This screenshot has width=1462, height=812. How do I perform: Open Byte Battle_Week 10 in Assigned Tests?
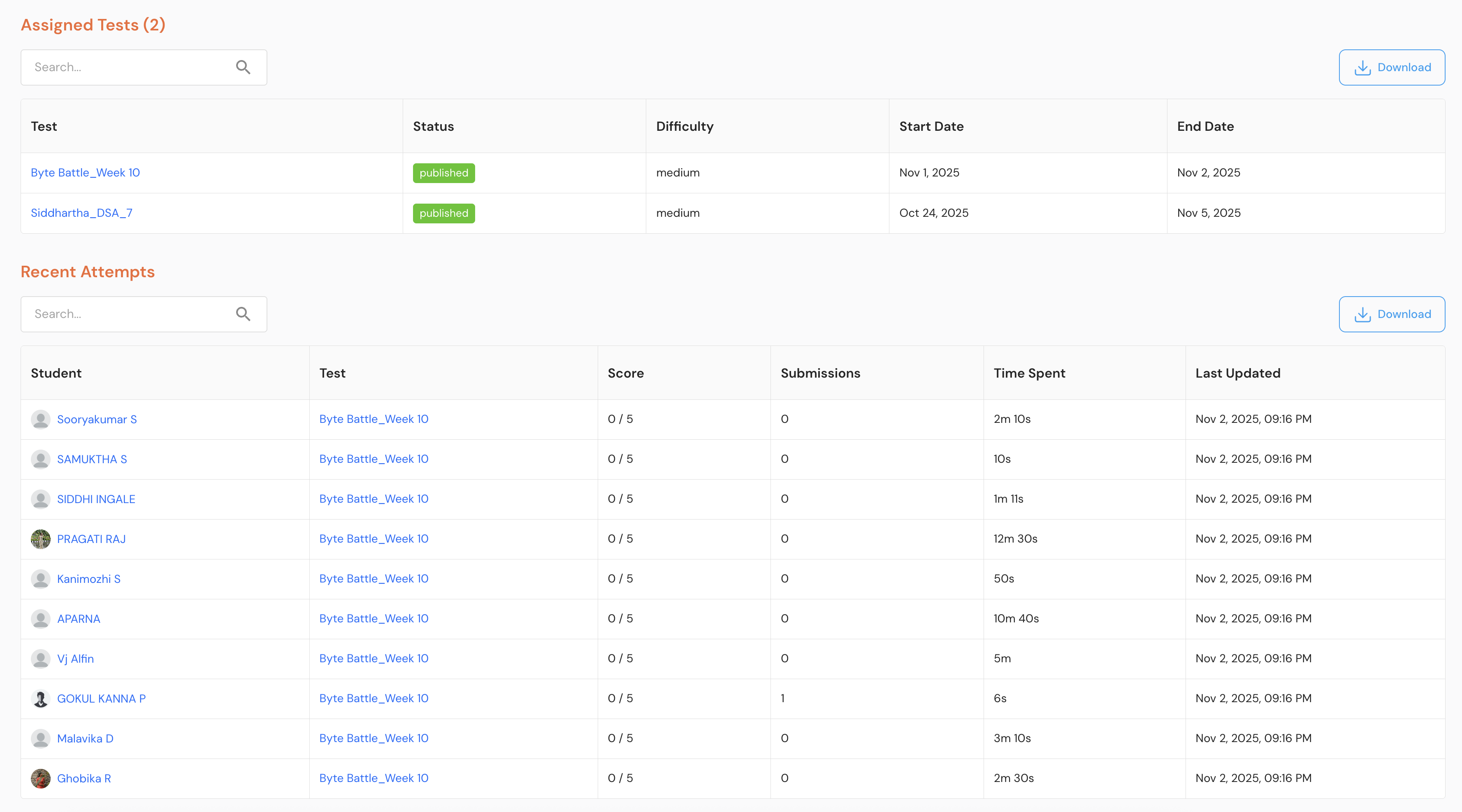pyautogui.click(x=85, y=172)
